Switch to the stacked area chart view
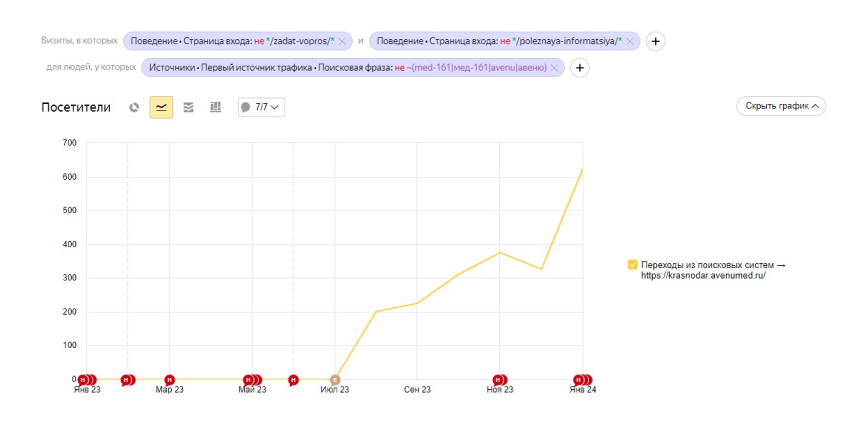863x435 pixels. coord(188,107)
